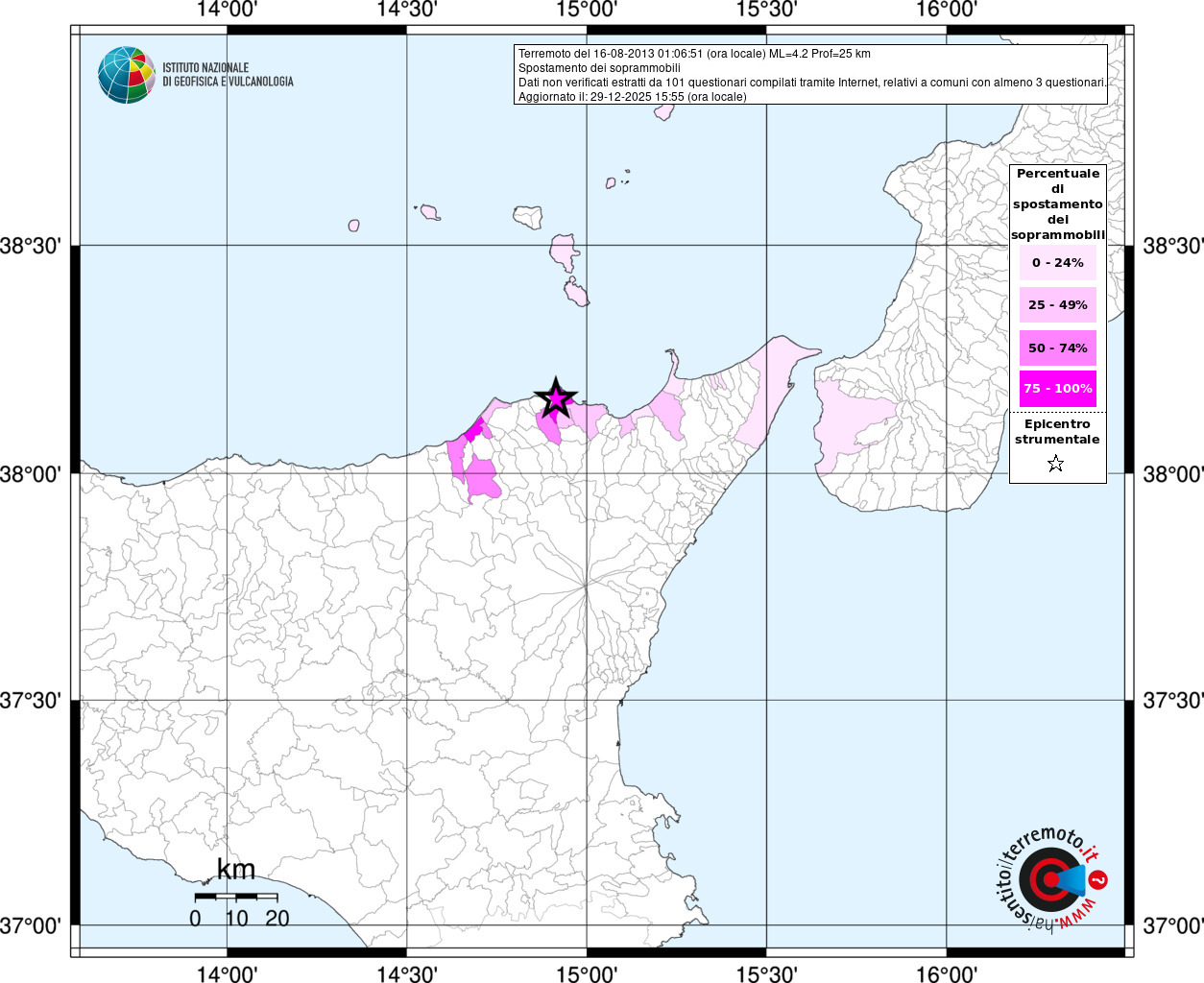
Task: Click the top 15°00' longitude label
Action: [587, 10]
